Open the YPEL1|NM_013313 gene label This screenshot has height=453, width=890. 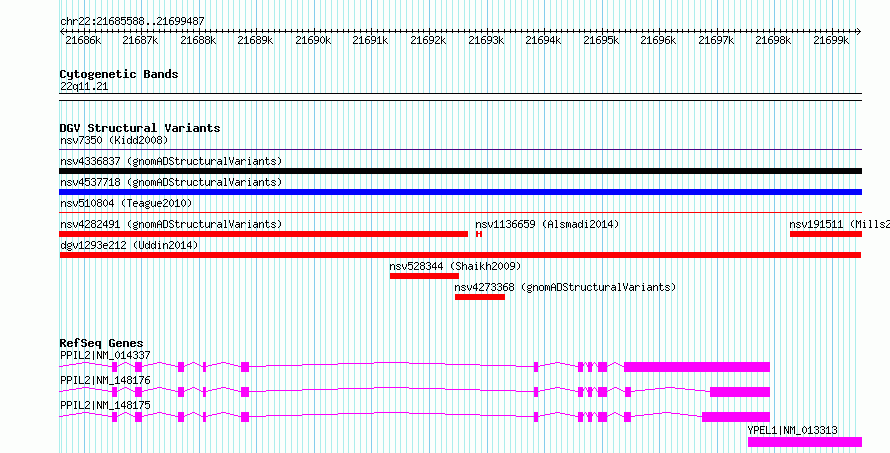point(792,430)
